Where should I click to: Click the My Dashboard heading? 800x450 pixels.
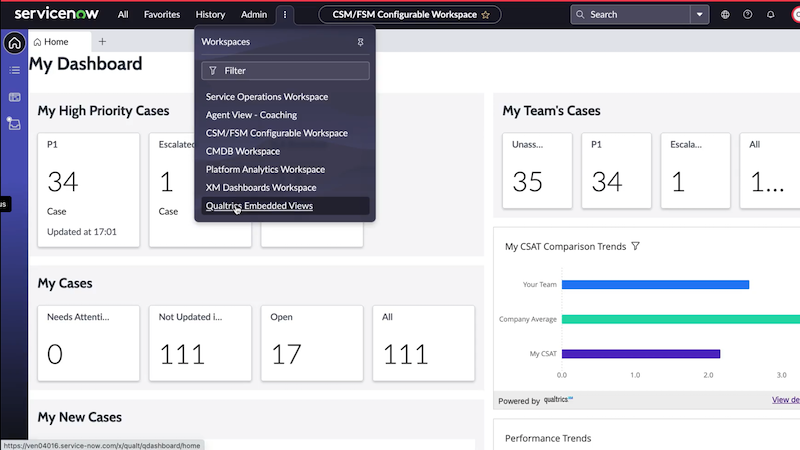point(86,64)
